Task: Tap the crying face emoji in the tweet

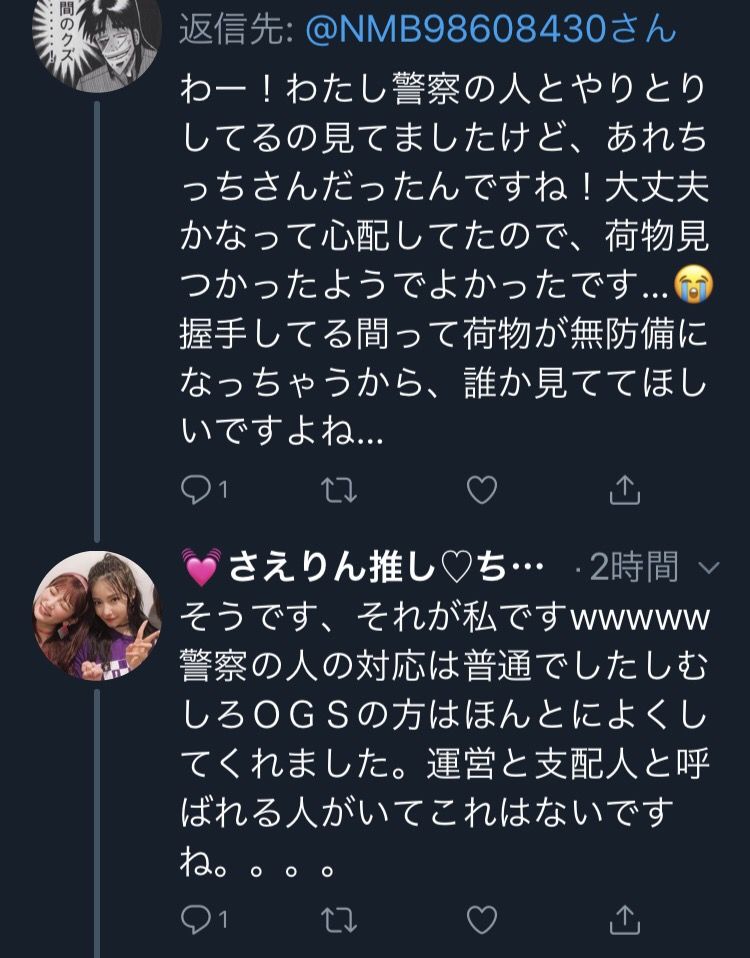Action: pos(693,284)
